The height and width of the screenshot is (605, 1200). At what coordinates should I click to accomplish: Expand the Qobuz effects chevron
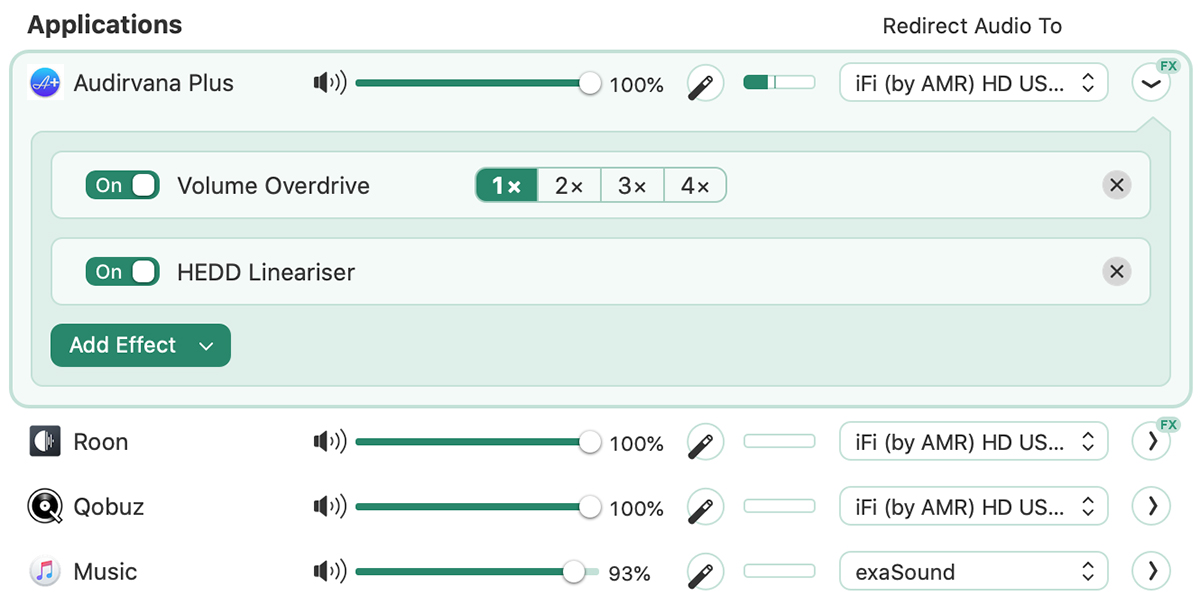(1152, 507)
